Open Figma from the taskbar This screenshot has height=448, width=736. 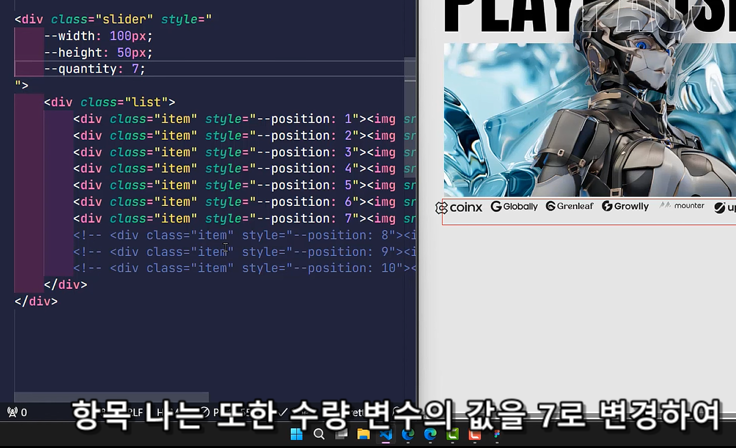497,434
